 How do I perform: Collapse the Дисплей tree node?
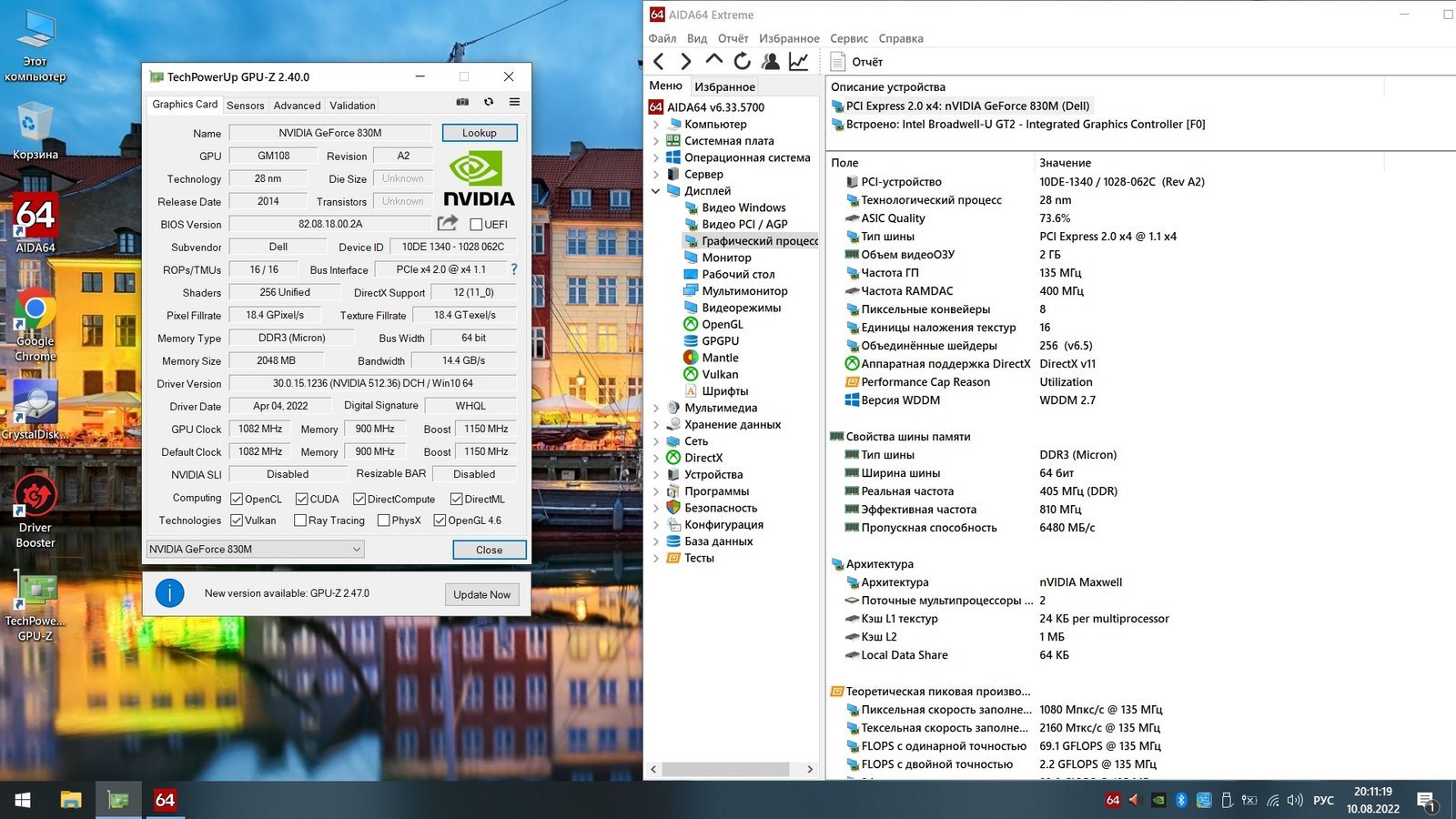click(656, 191)
